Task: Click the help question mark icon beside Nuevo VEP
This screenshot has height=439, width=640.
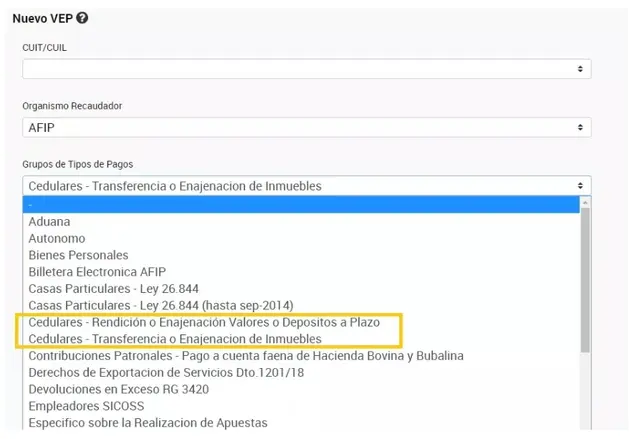Action: point(82,18)
